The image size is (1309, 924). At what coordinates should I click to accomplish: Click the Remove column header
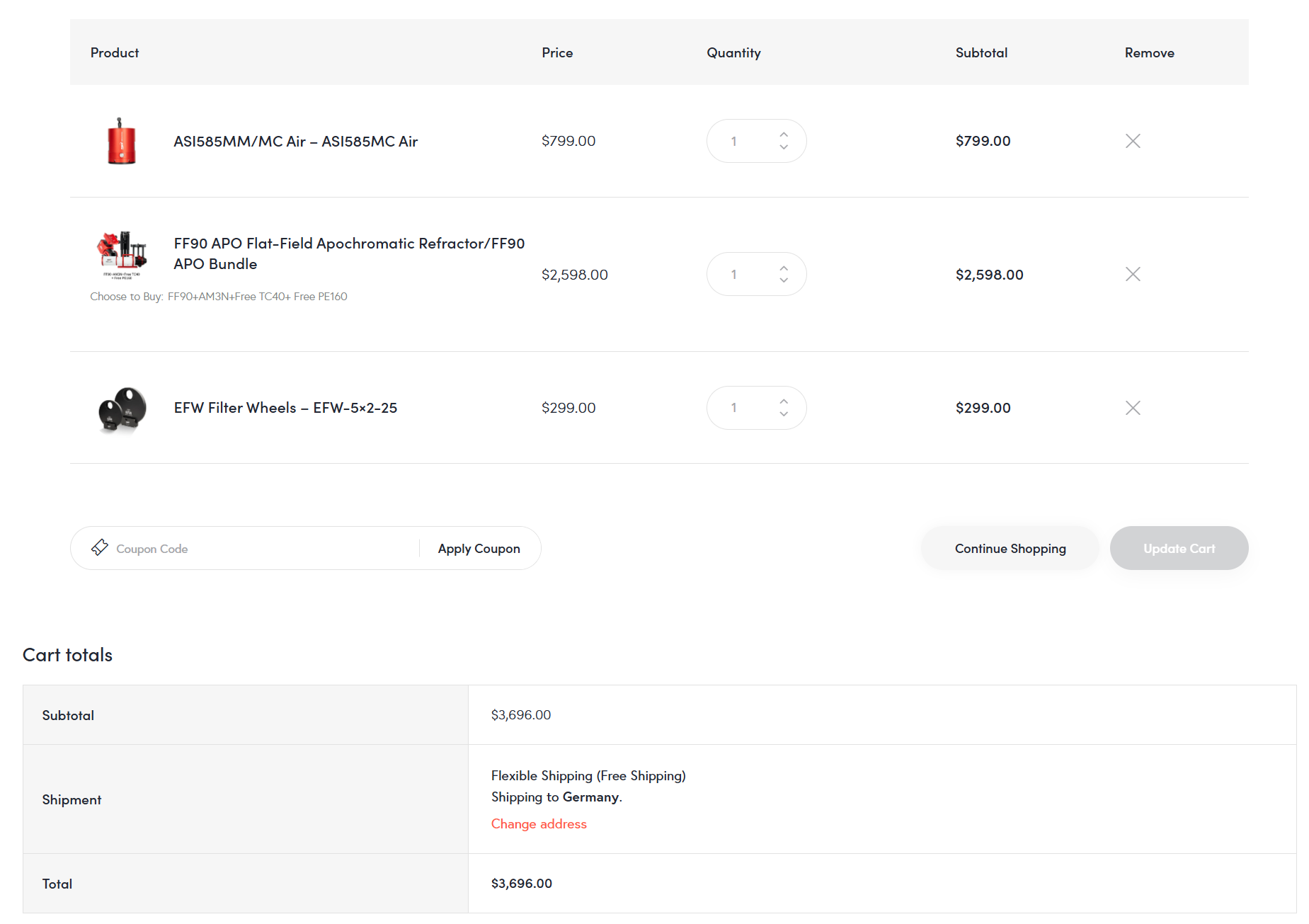point(1150,53)
